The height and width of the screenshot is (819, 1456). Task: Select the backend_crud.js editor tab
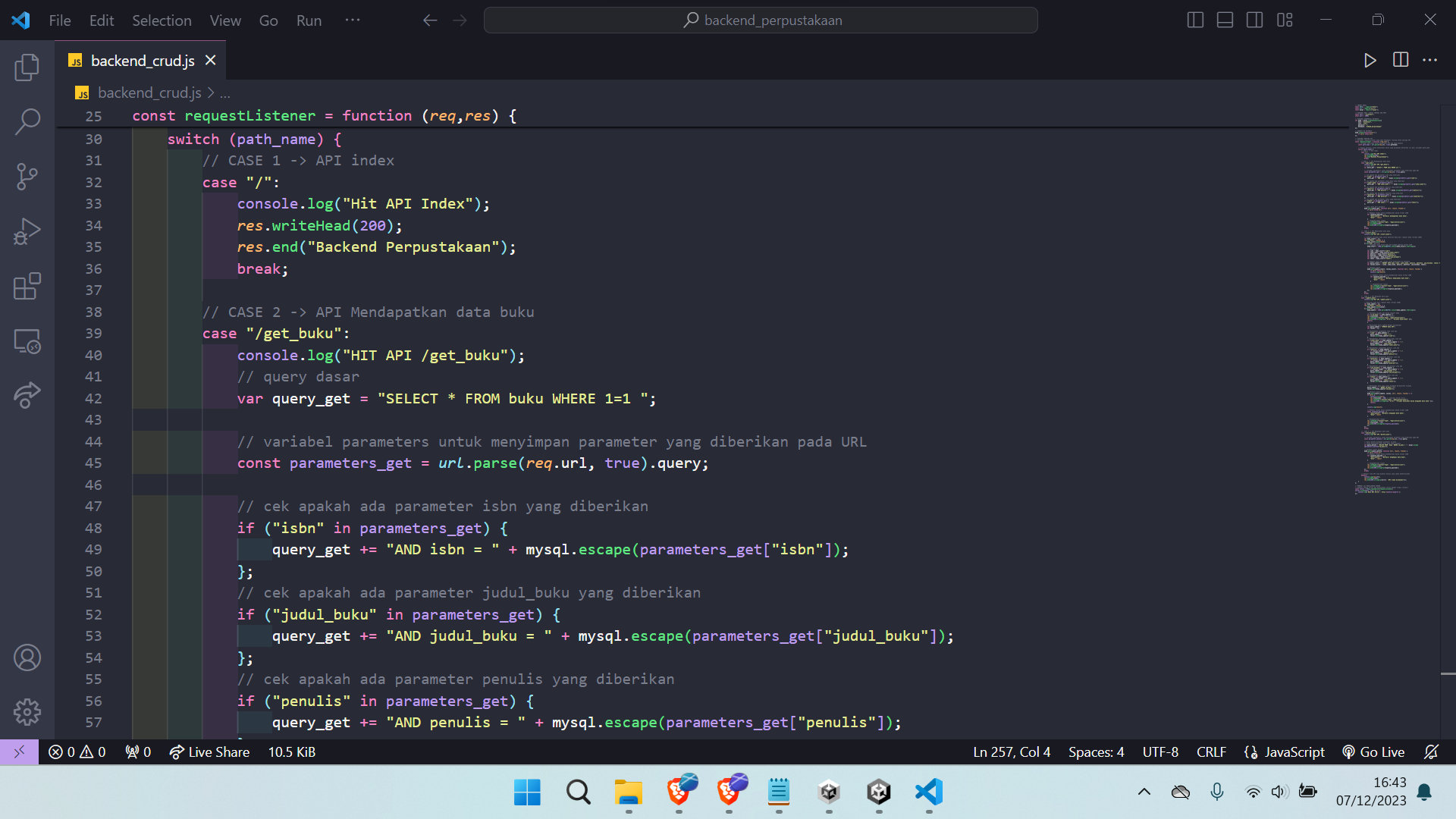click(x=142, y=61)
